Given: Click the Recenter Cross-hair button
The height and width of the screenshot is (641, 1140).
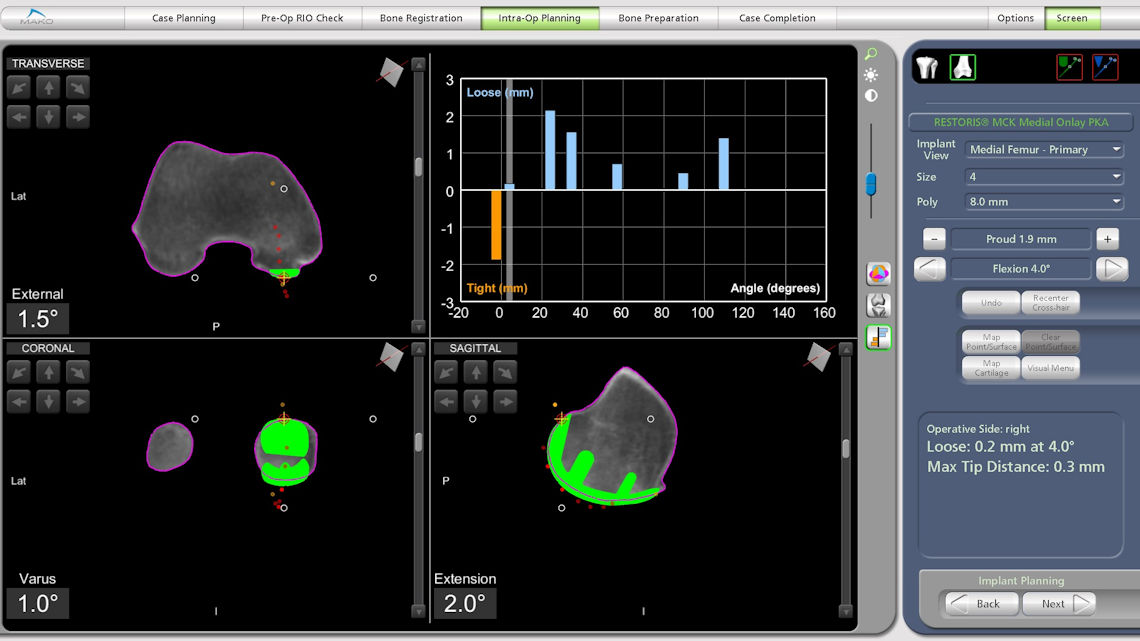Looking at the screenshot, I should coord(1051,303).
